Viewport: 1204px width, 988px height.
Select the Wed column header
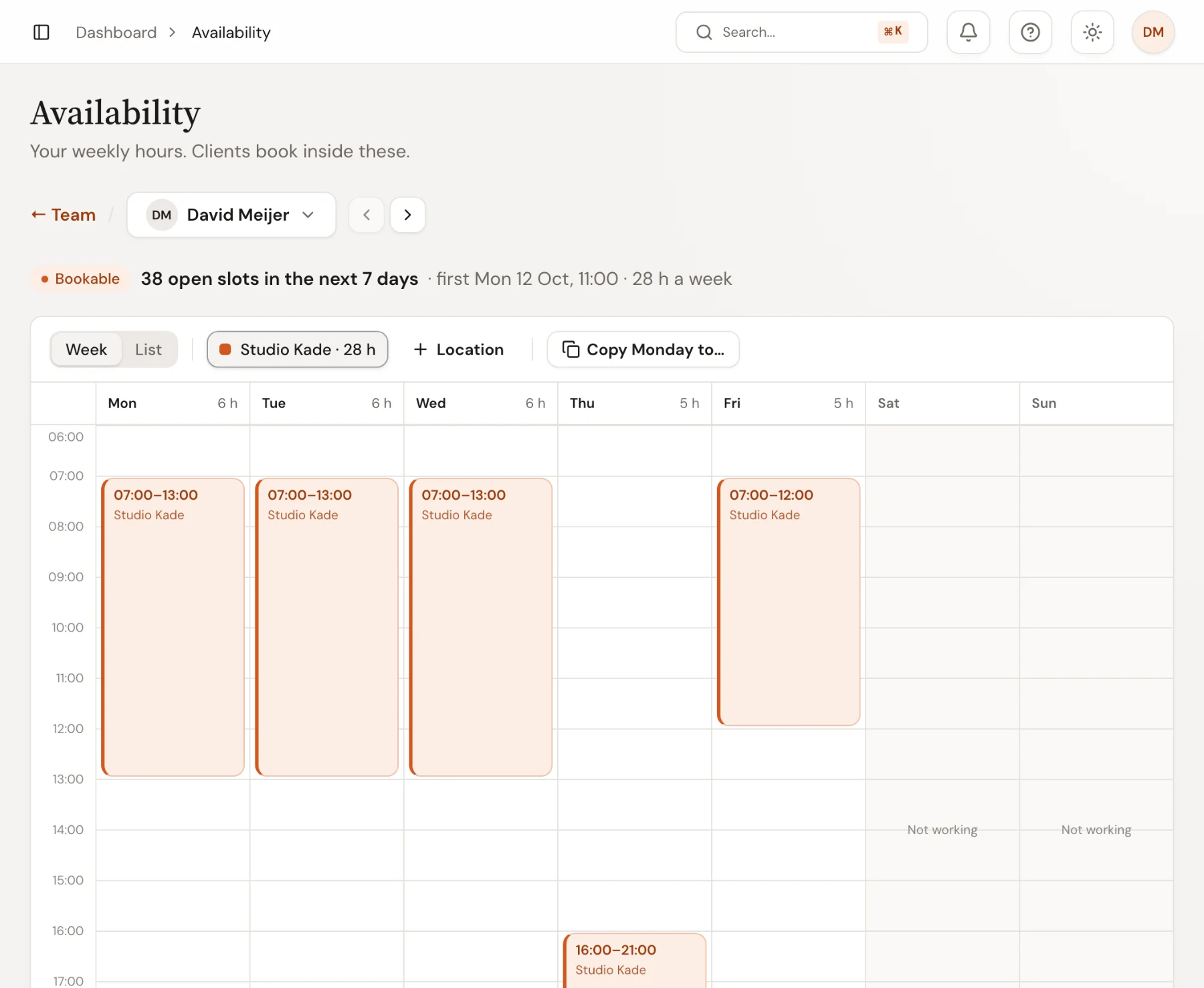(480, 403)
